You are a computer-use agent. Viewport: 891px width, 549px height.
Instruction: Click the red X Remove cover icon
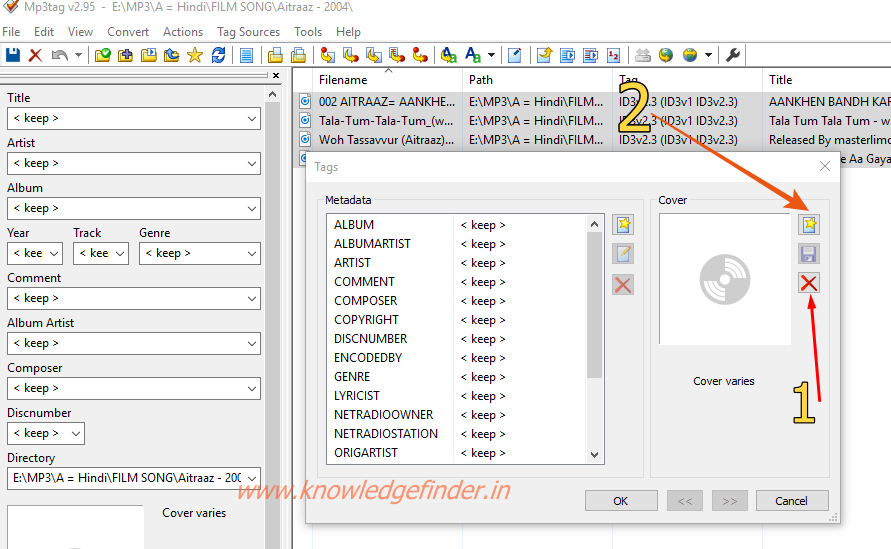coord(809,283)
